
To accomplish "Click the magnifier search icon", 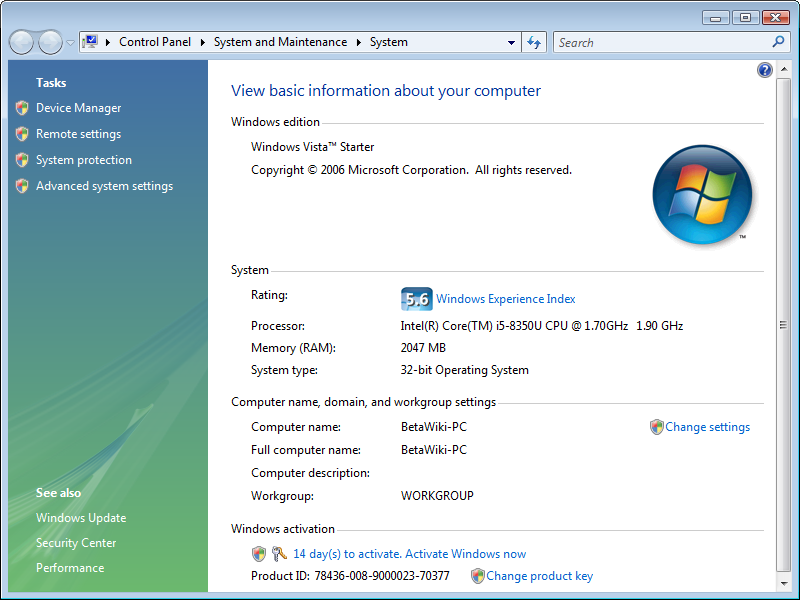I will tap(778, 42).
